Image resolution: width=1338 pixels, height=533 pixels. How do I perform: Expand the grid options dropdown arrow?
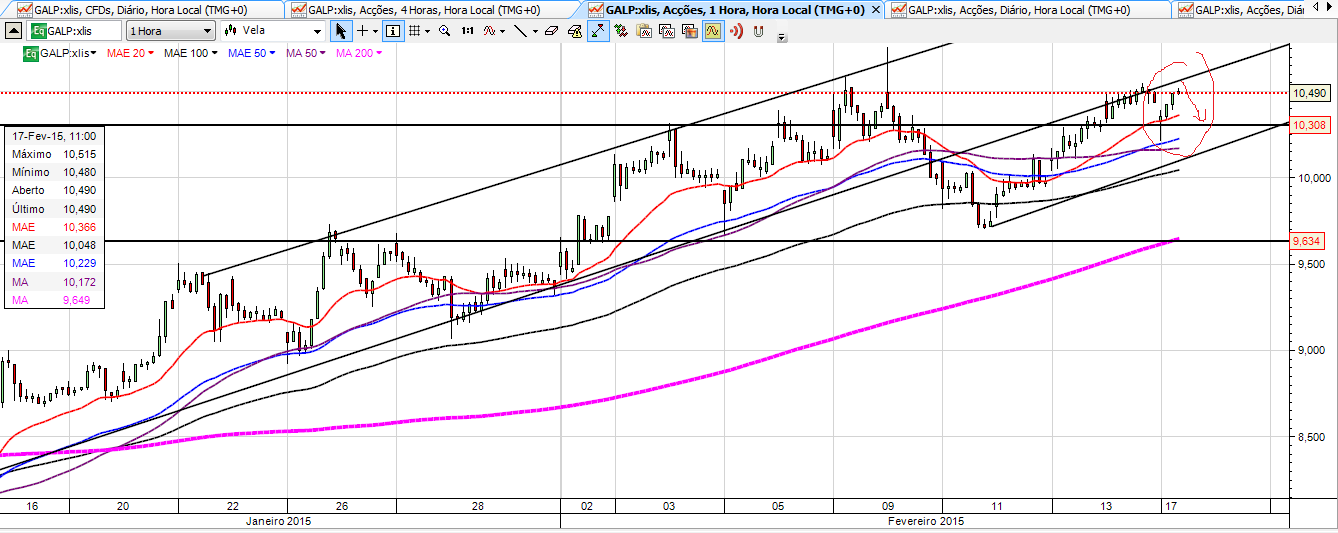click(427, 31)
